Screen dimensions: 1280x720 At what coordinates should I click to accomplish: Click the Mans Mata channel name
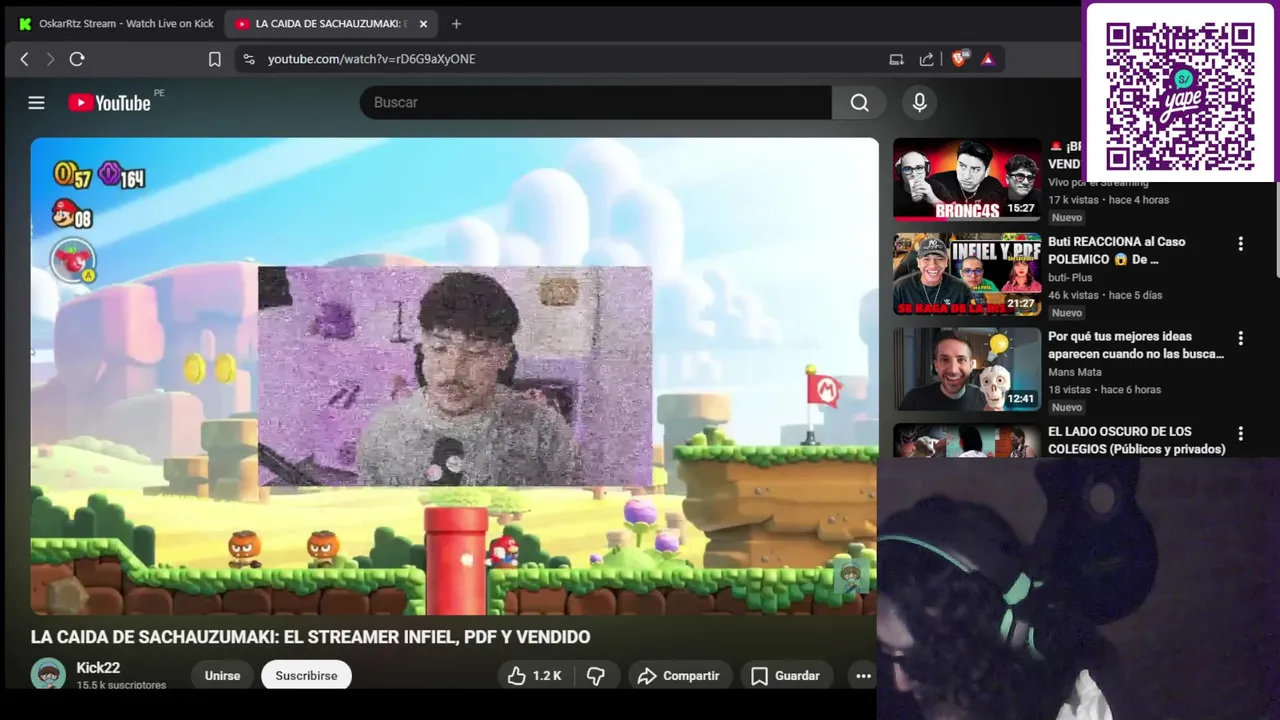[1075, 372]
